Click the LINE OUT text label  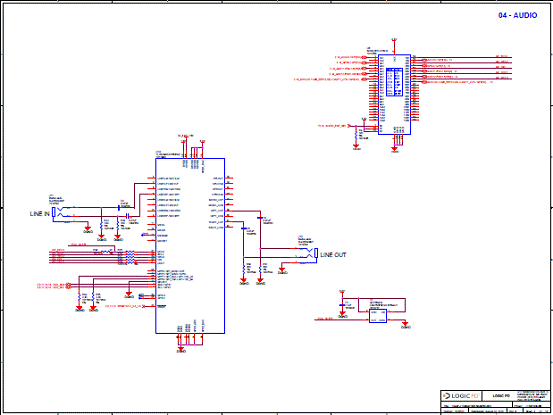[333, 255]
